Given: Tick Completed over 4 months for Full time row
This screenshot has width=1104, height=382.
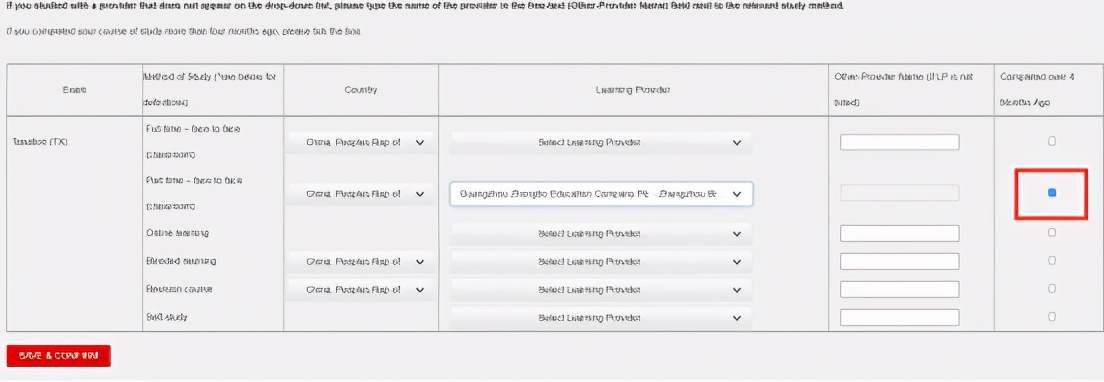Looking at the screenshot, I should (x=1052, y=141).
